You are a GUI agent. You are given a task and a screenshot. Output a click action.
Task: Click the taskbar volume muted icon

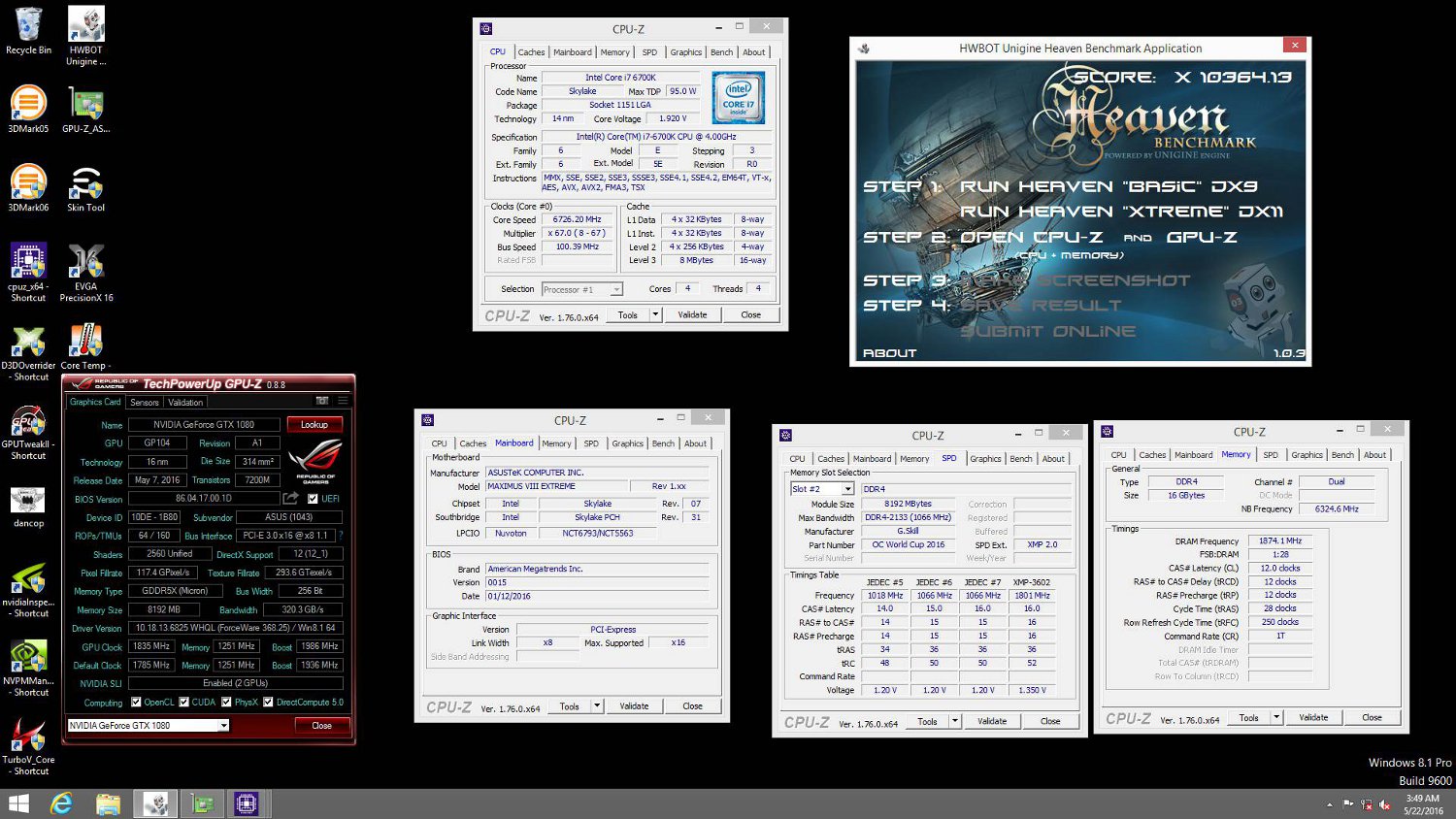[x=1385, y=804]
